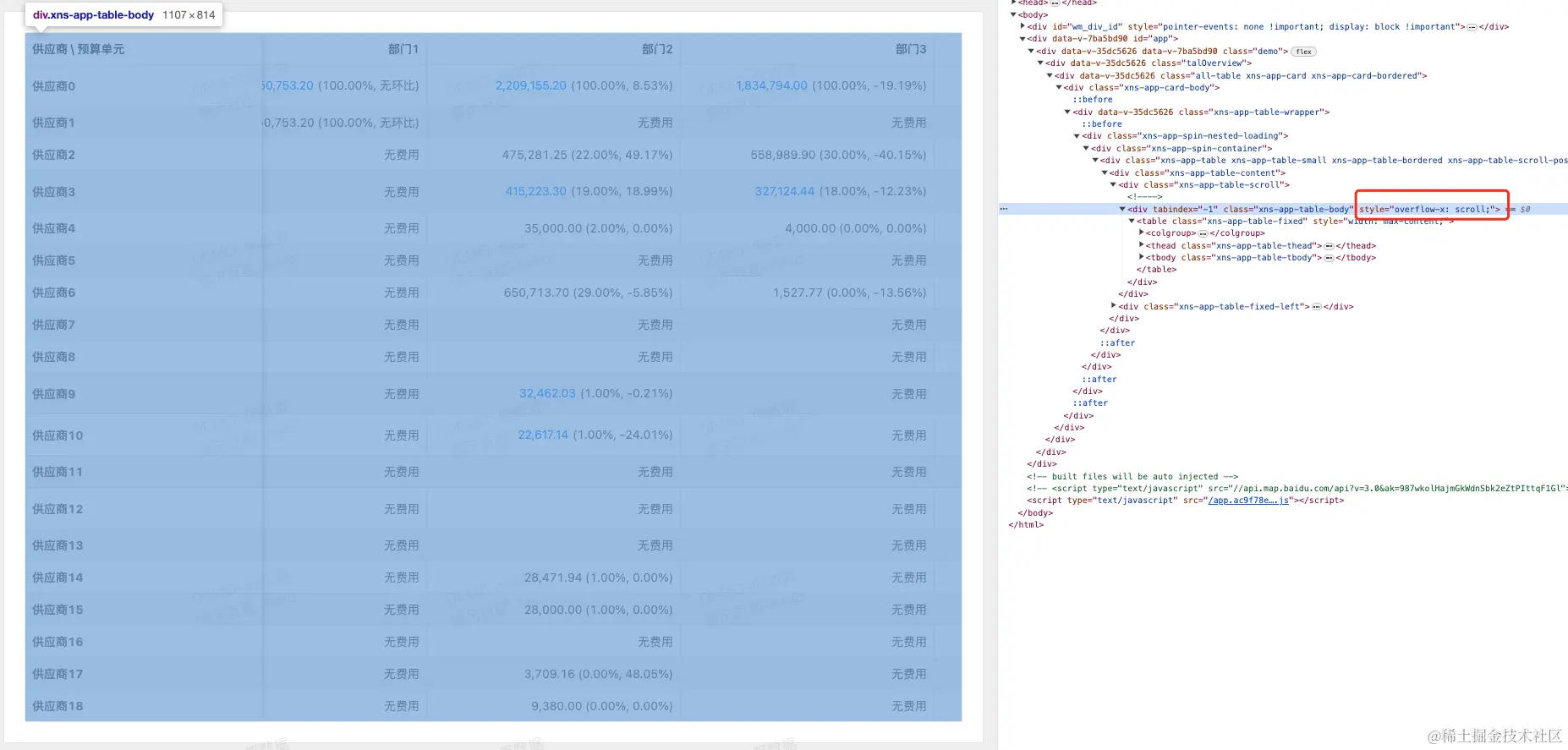The image size is (1568, 750).
Task: Select the baidu map api script comment line
Action: click(x=1297, y=489)
